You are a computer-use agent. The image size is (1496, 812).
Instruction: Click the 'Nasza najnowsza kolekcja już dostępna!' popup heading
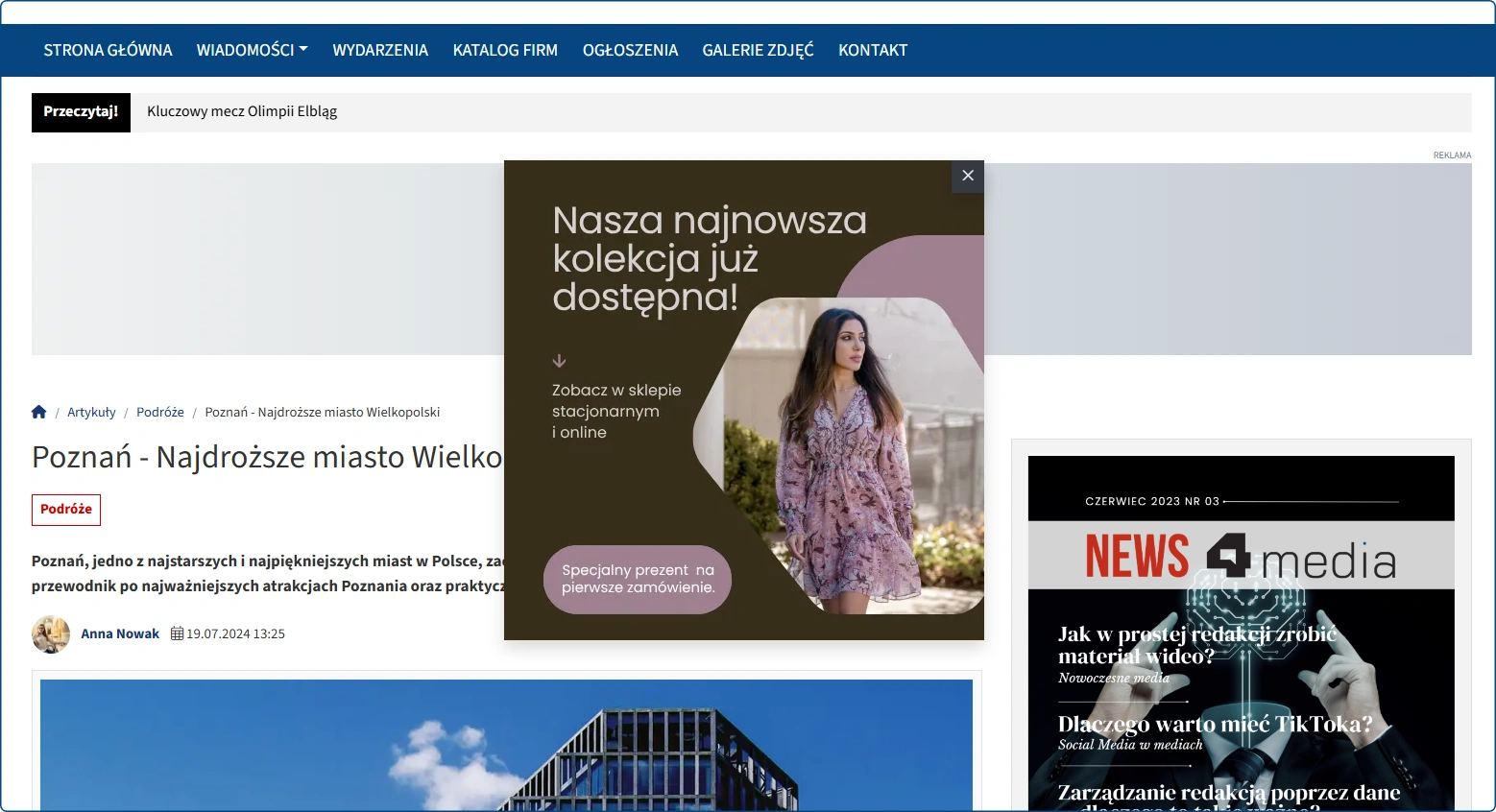(710, 259)
